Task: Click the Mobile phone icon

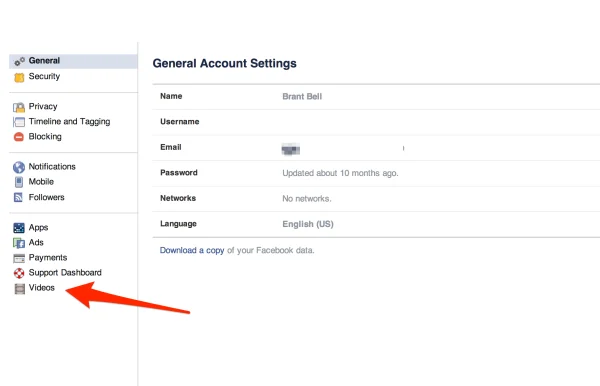Action: [19, 182]
